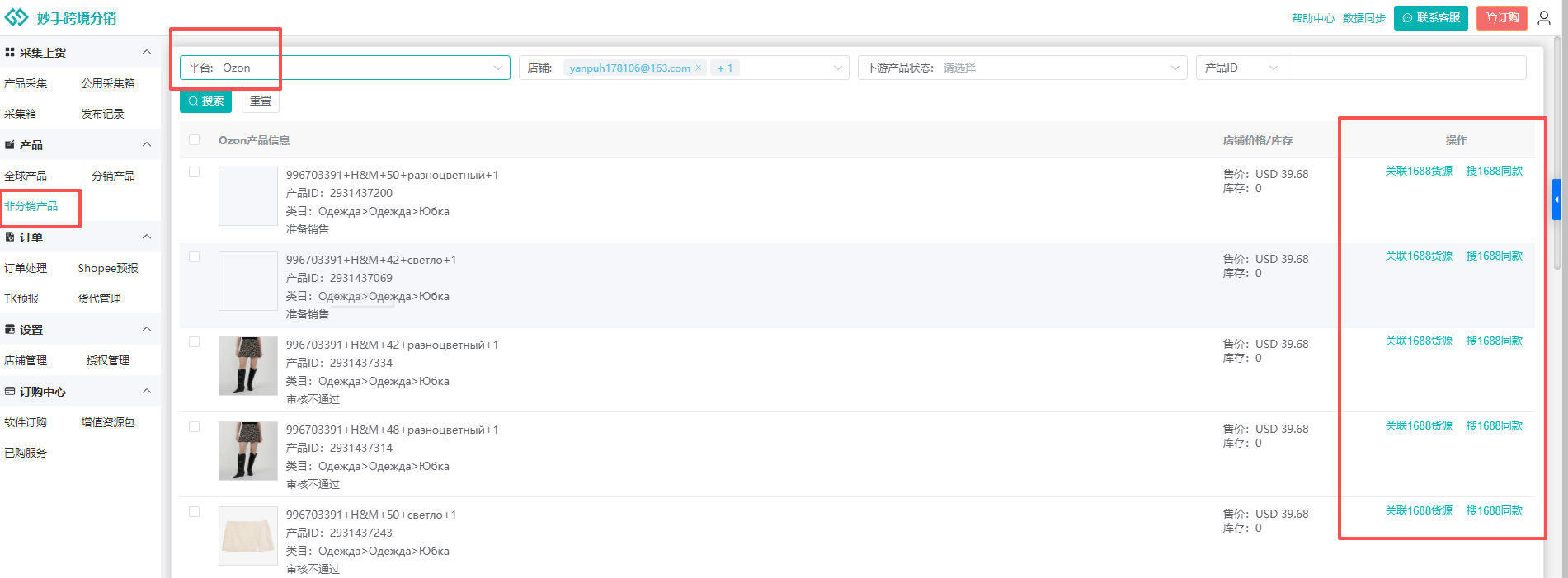Open TK预报 in the sidebar
Screen dimensions: 1568x578
point(21,298)
